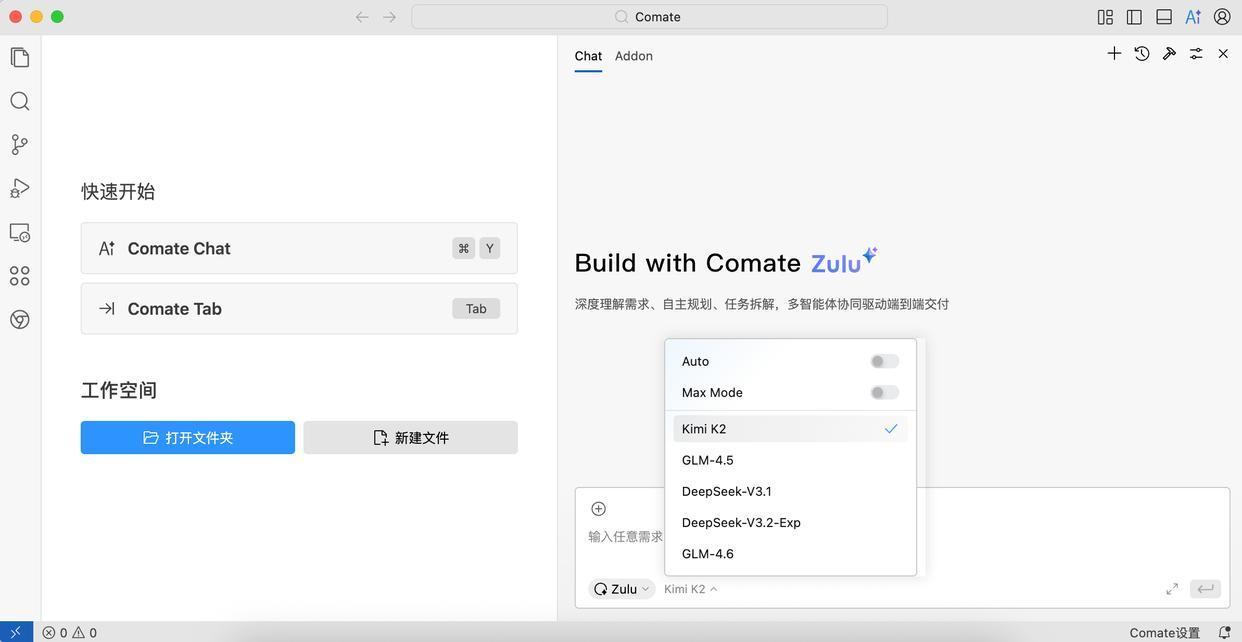Open the Explorer files icon in sidebar

[20, 58]
